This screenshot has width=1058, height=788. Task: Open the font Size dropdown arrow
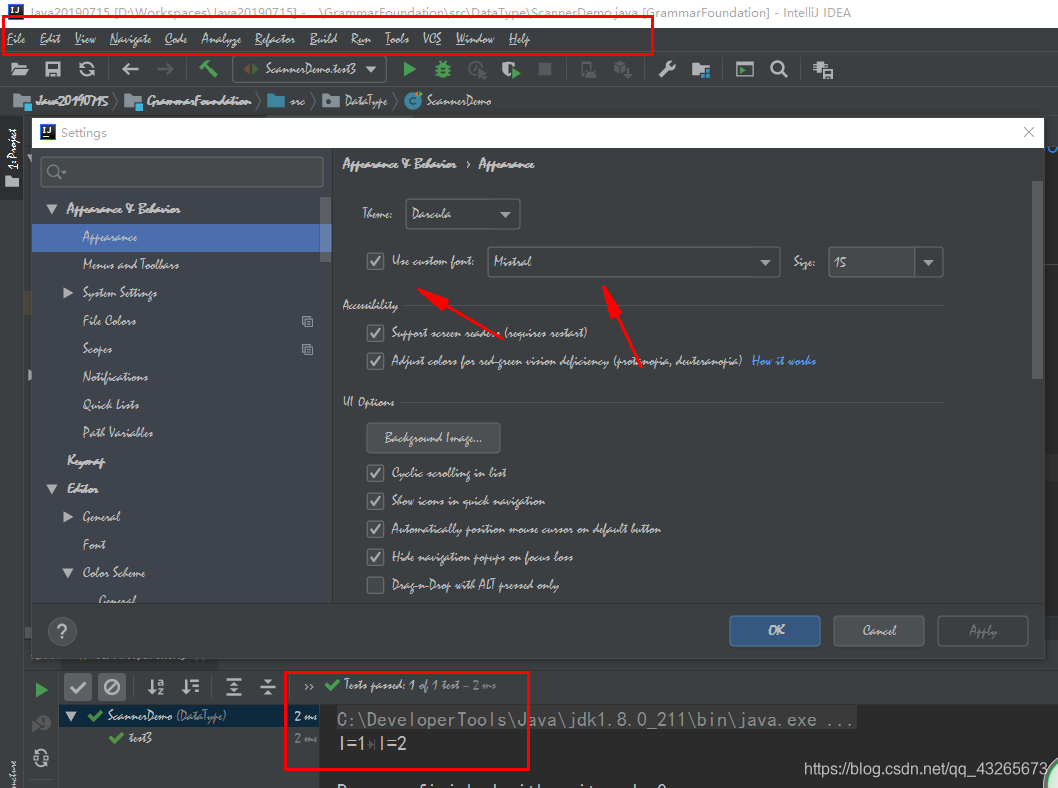coord(928,262)
